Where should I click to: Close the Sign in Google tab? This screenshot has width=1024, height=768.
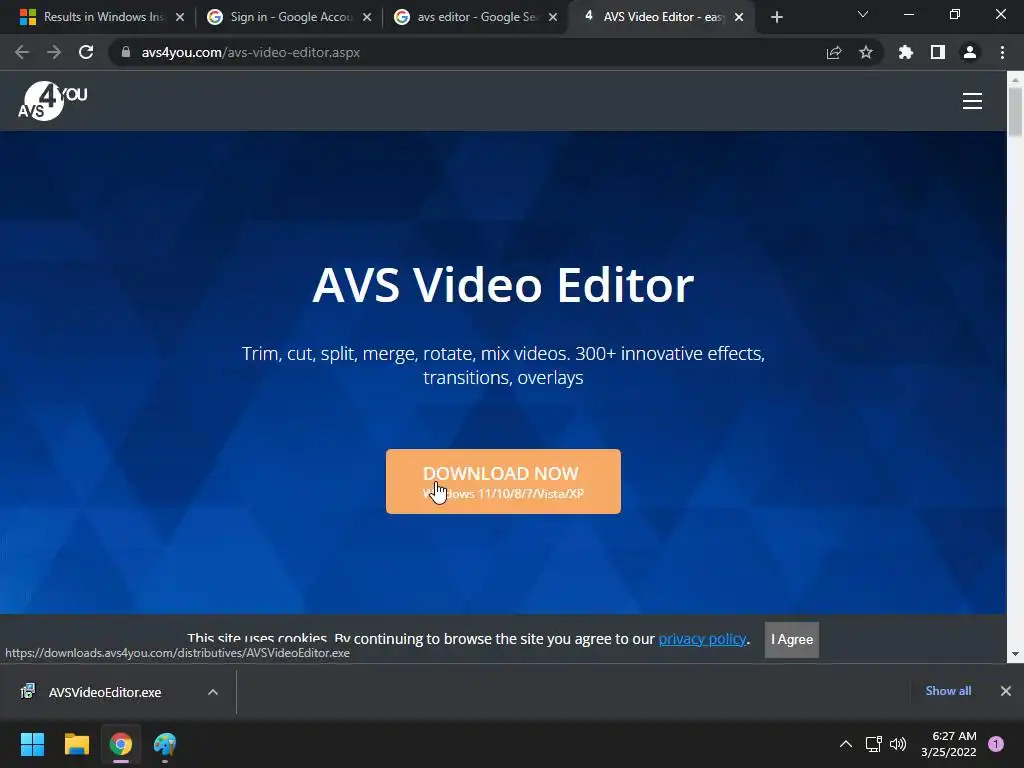[367, 17]
